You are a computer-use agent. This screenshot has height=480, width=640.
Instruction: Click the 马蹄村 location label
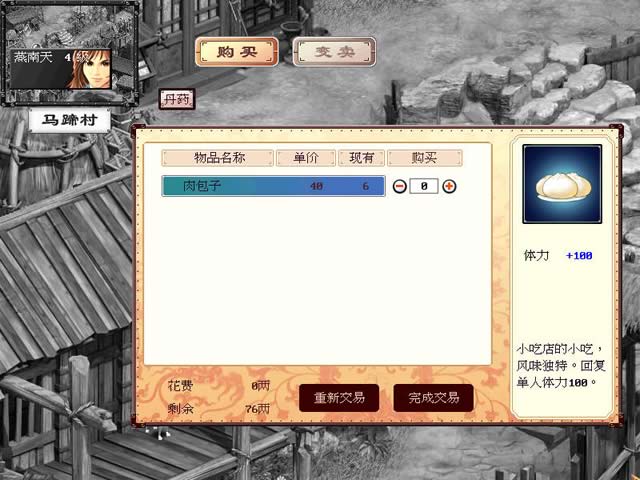coord(70,120)
